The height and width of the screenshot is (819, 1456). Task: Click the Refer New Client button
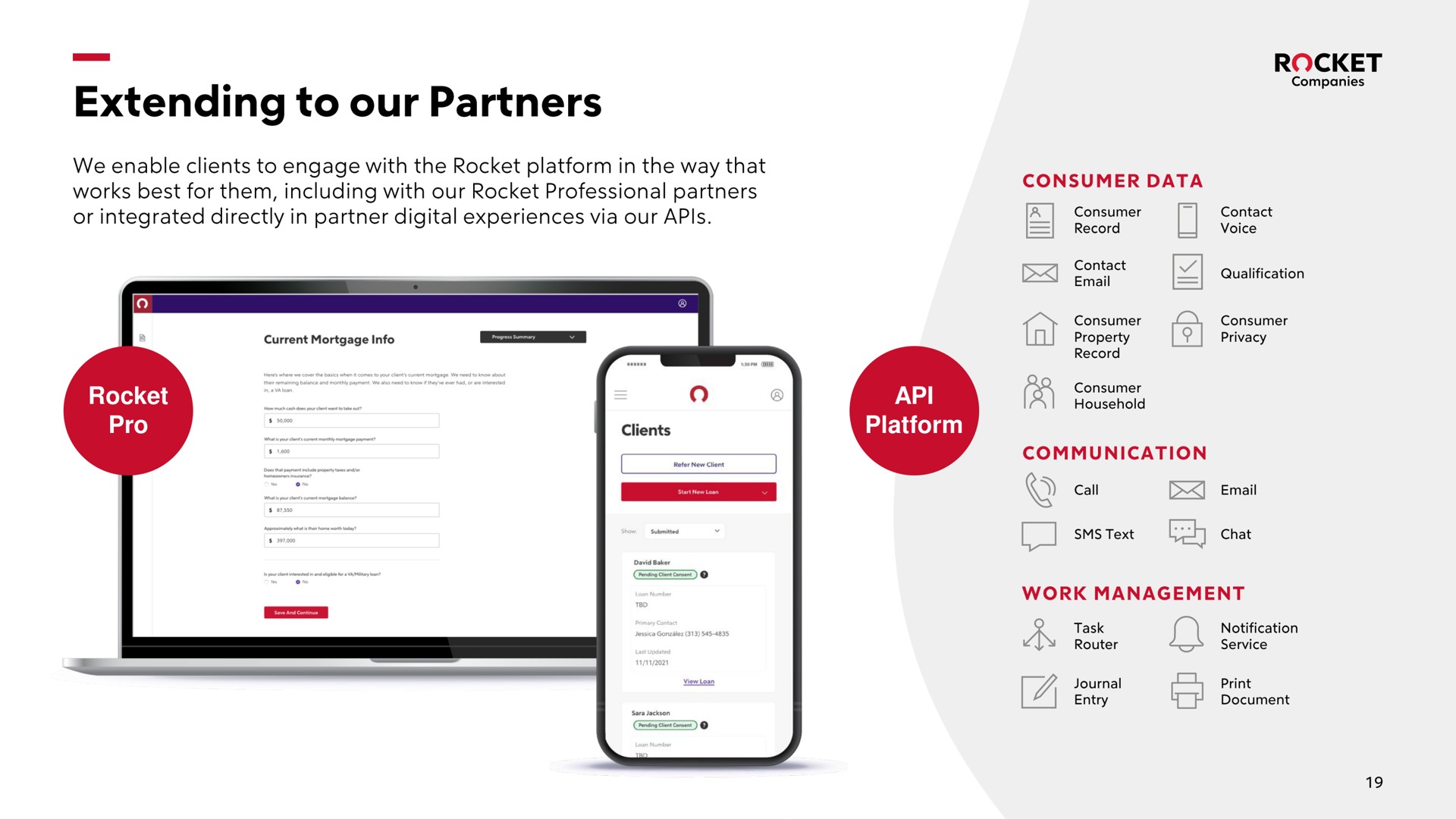click(x=698, y=464)
